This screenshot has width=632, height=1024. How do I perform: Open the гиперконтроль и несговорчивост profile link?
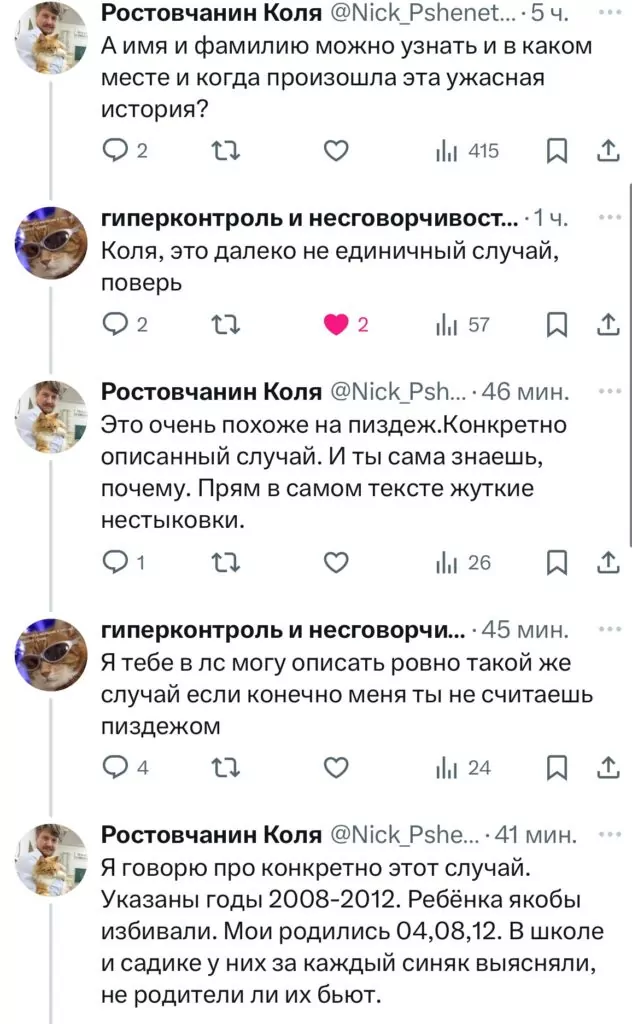pos(310,218)
